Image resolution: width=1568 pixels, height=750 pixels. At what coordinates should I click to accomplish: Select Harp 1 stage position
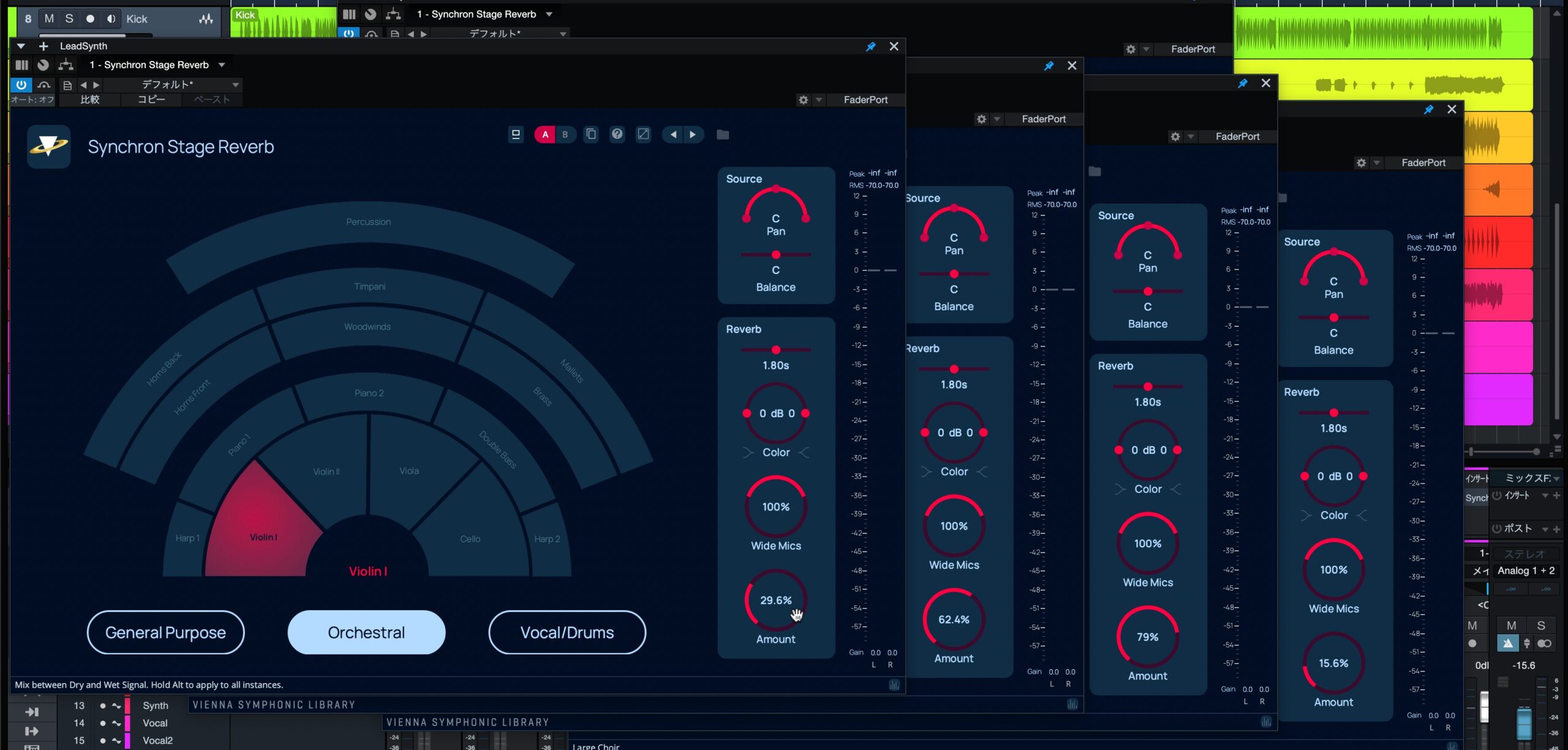coord(187,539)
